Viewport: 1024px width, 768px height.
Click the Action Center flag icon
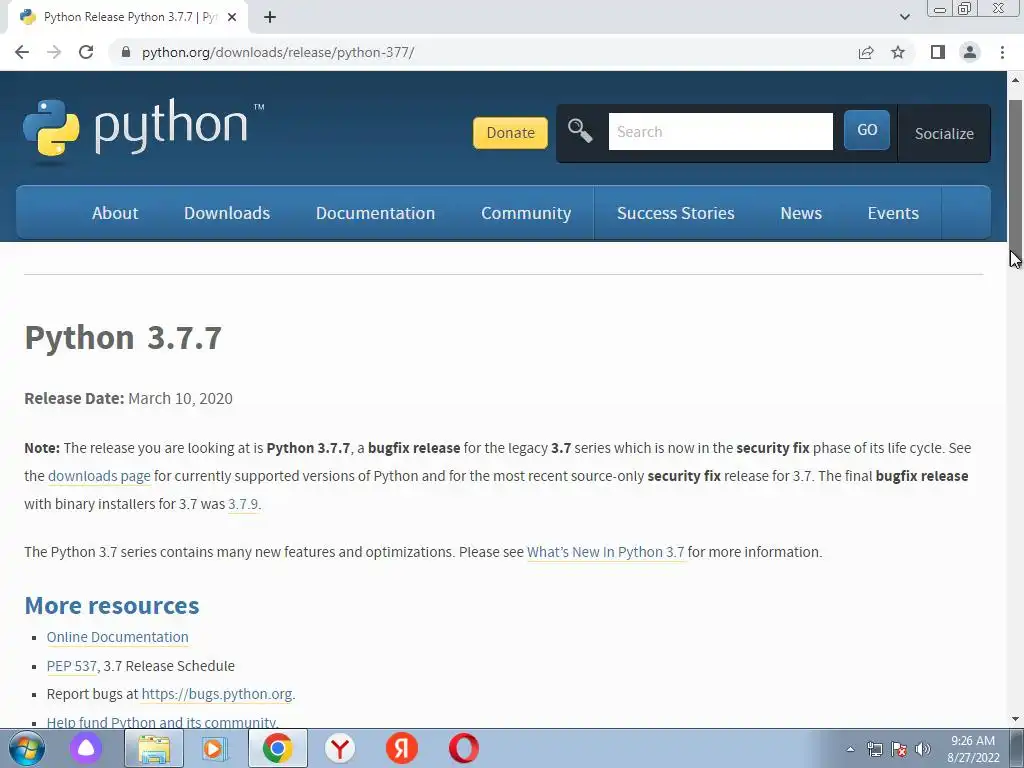tap(899, 749)
